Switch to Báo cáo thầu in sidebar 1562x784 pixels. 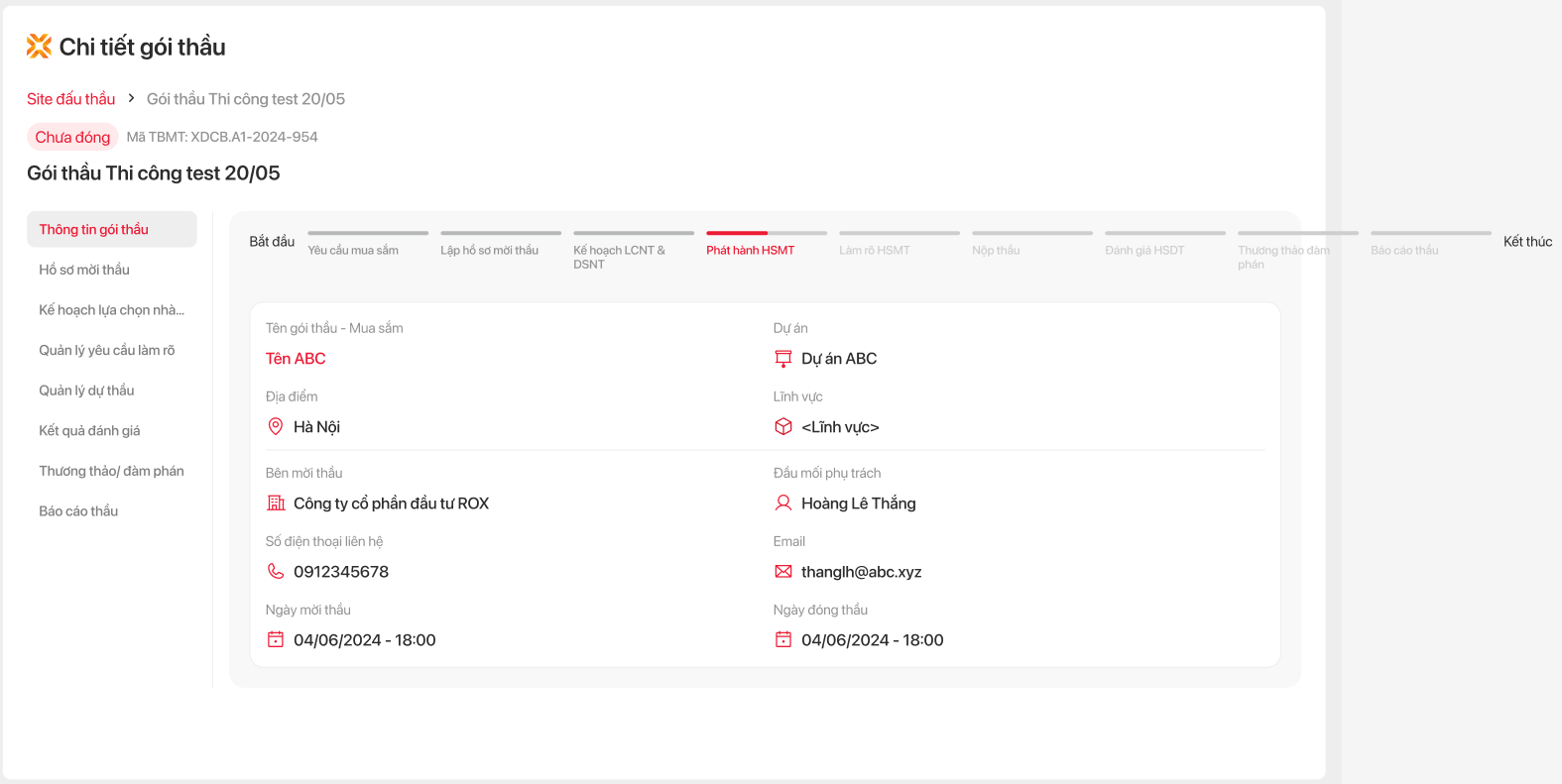[78, 511]
